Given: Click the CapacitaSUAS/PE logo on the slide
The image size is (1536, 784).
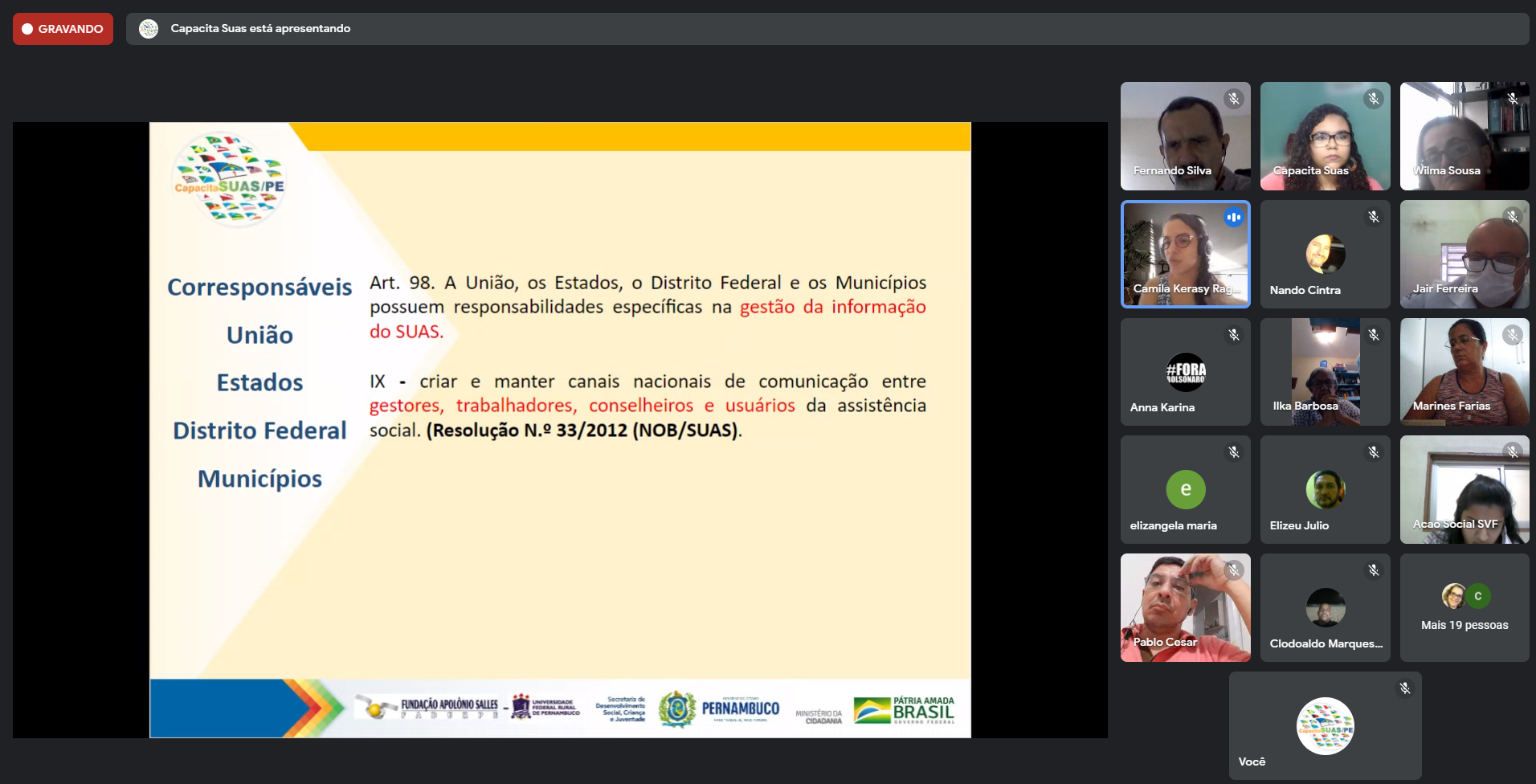Looking at the screenshot, I should click(229, 180).
